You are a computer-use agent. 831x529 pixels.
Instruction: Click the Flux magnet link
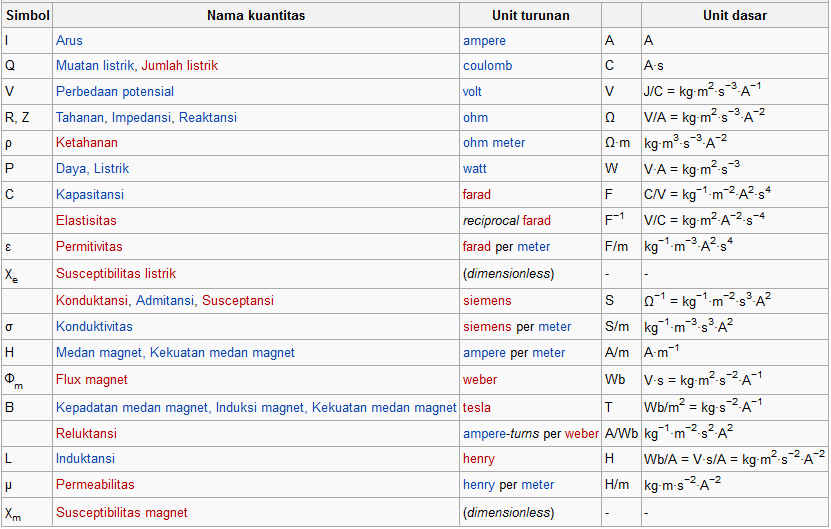(91, 380)
